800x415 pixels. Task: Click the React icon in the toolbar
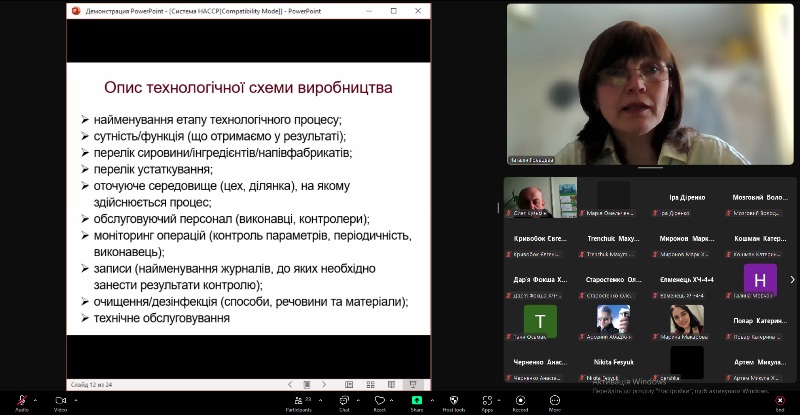point(380,401)
